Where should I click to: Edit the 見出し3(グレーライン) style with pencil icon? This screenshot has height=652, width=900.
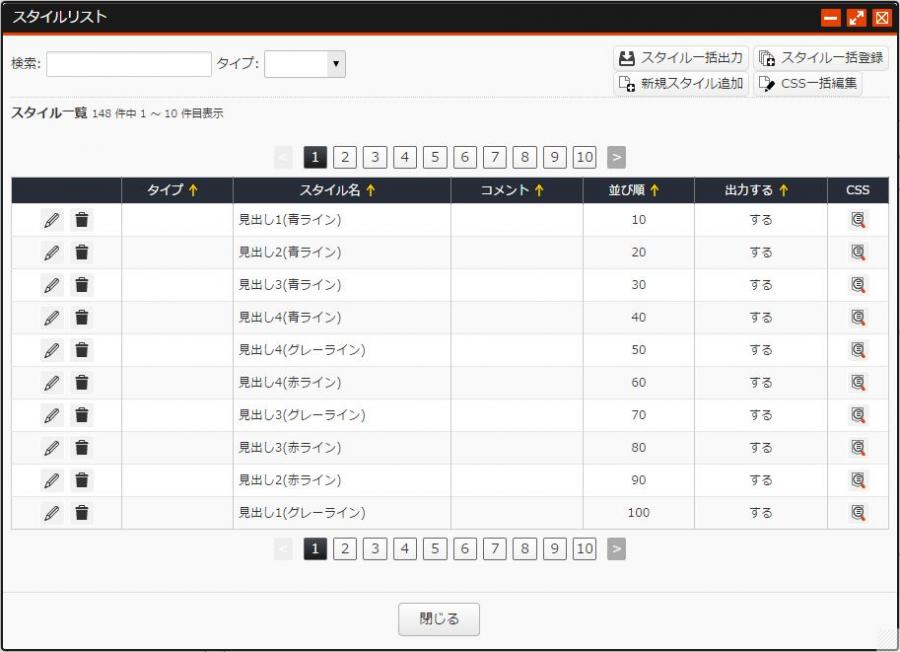[x=52, y=415]
